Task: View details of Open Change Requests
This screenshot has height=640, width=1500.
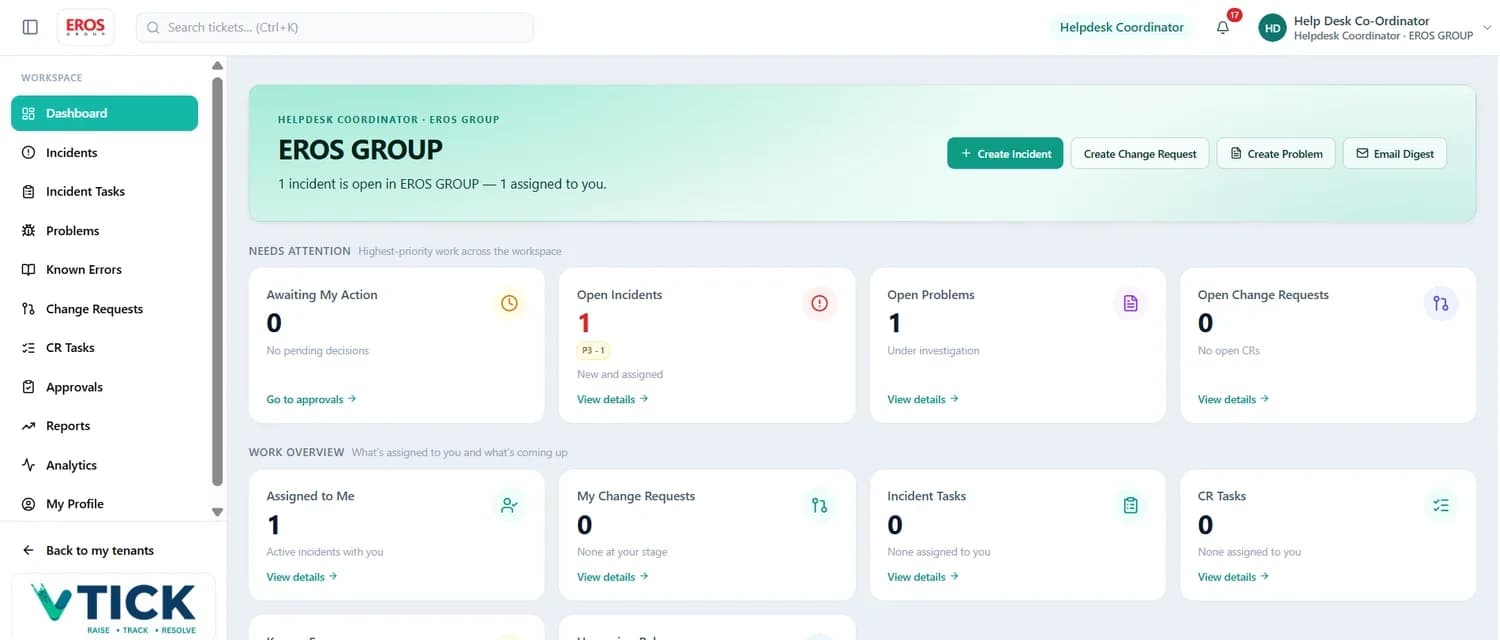Action: [x=1233, y=399]
